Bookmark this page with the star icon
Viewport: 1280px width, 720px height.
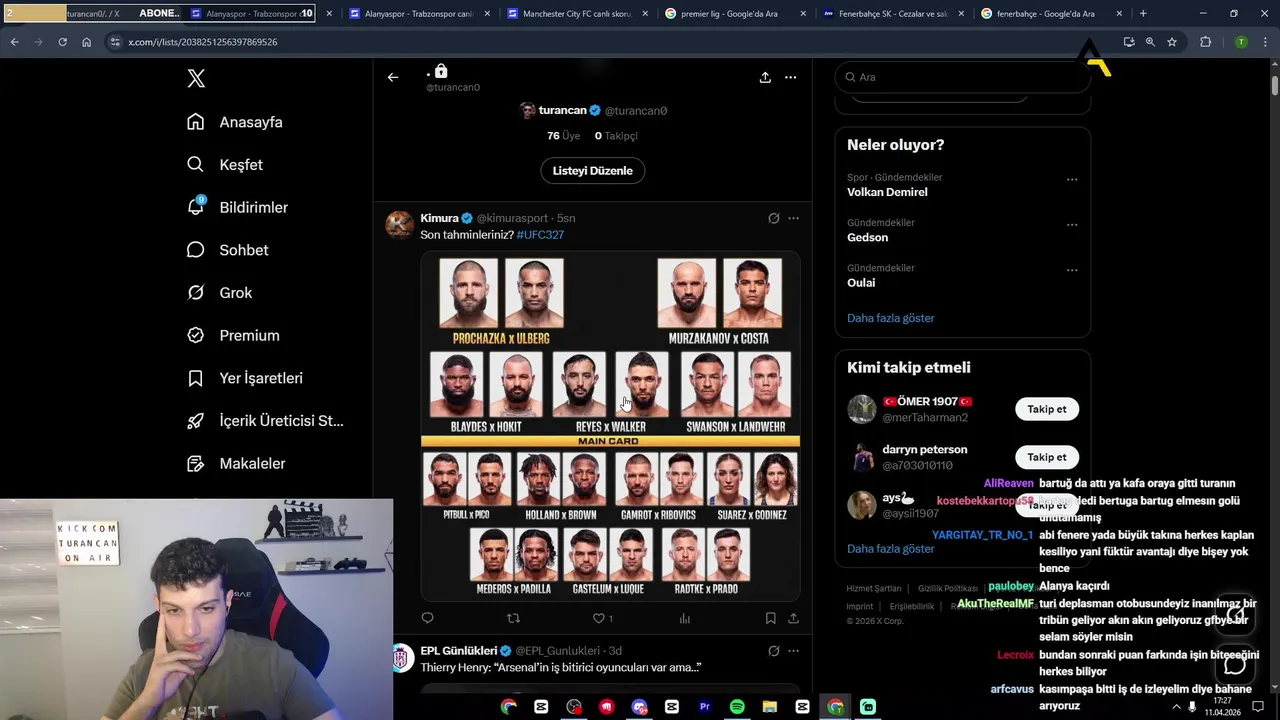click(x=1172, y=42)
